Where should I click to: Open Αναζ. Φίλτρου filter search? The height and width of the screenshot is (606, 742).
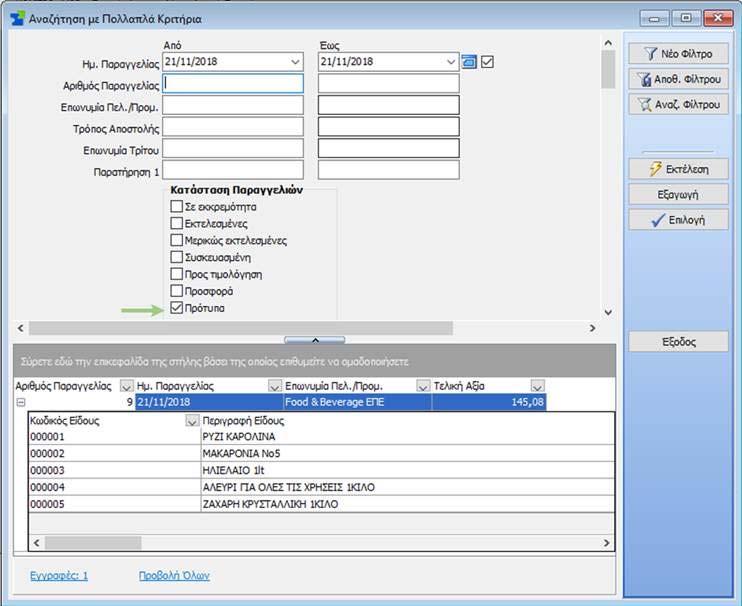tap(678, 104)
